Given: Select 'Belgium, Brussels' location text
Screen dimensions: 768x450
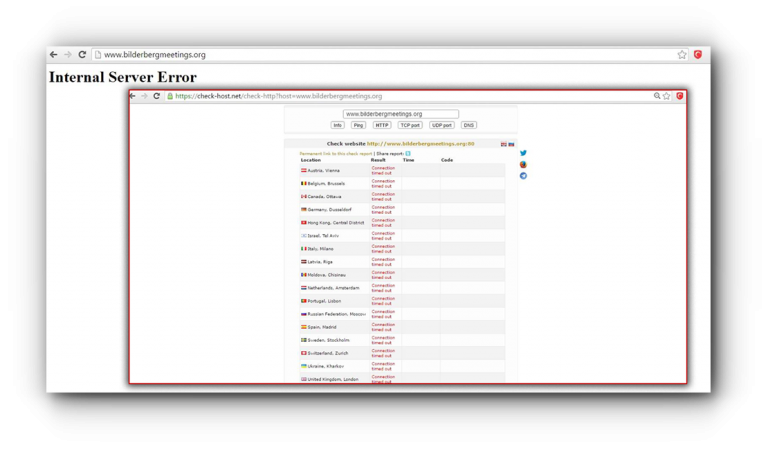Looking at the screenshot, I should point(326,184).
